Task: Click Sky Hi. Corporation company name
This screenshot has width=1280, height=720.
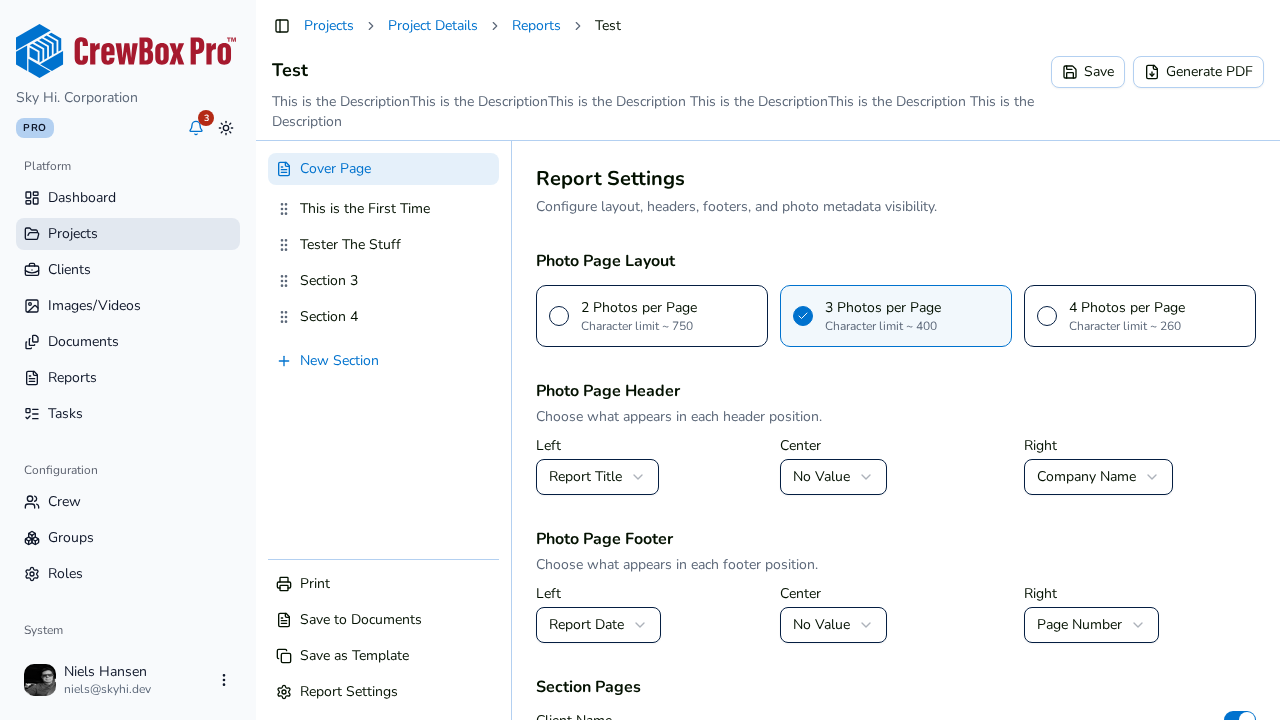Action: tap(77, 98)
